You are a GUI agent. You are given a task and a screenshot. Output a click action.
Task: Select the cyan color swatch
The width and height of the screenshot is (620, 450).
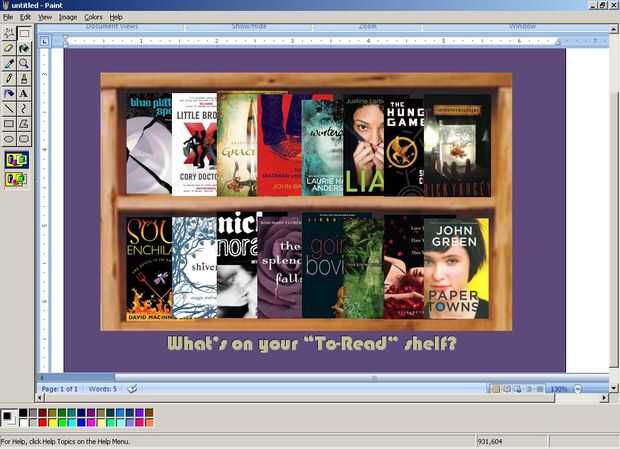click(72, 422)
